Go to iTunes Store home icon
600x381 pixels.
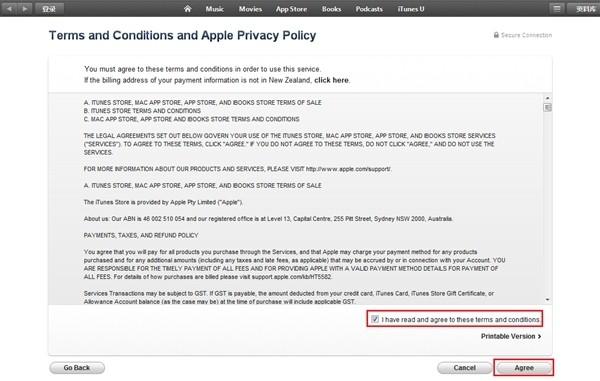(x=188, y=8)
